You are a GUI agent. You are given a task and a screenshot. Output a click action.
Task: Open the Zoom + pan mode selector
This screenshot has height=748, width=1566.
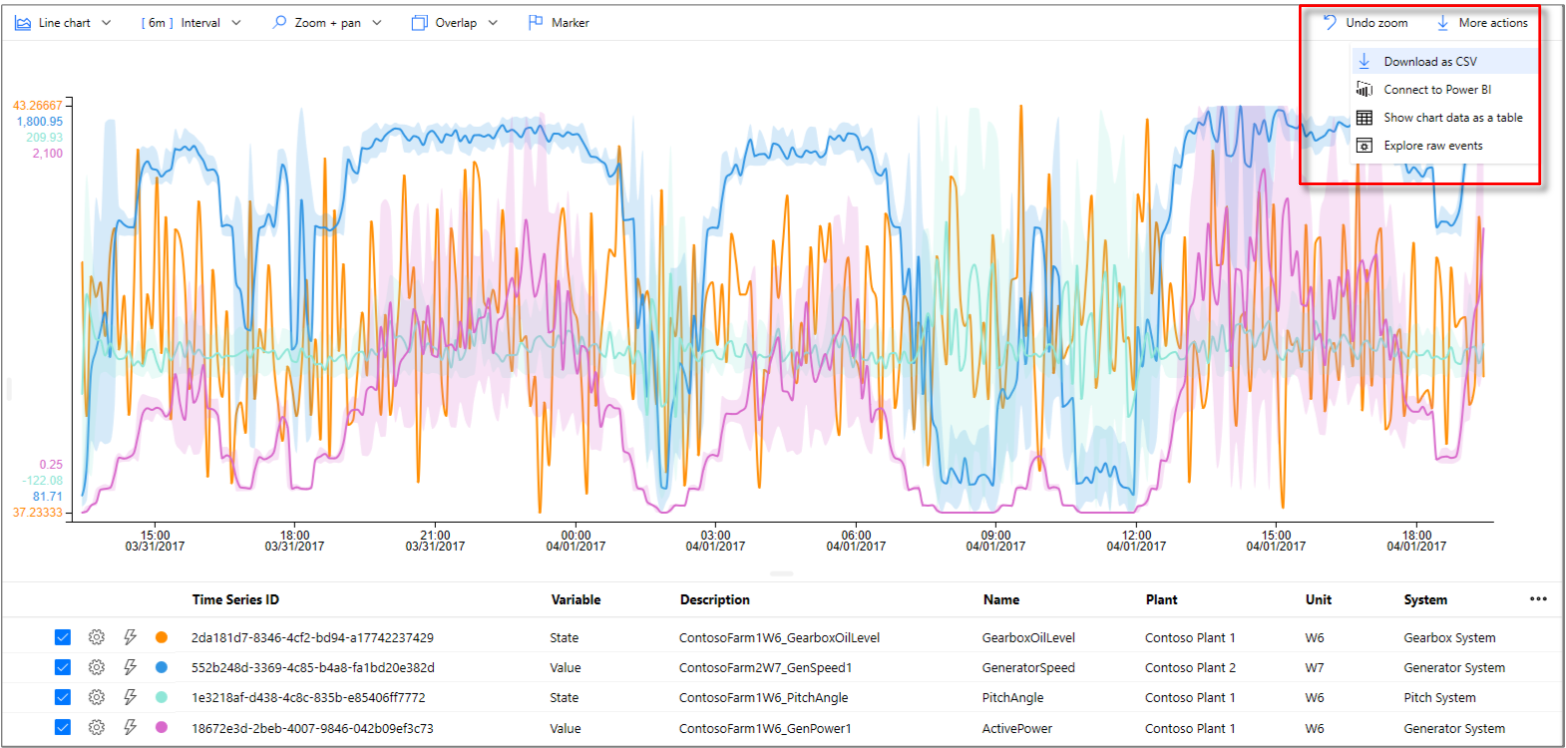coord(327,22)
